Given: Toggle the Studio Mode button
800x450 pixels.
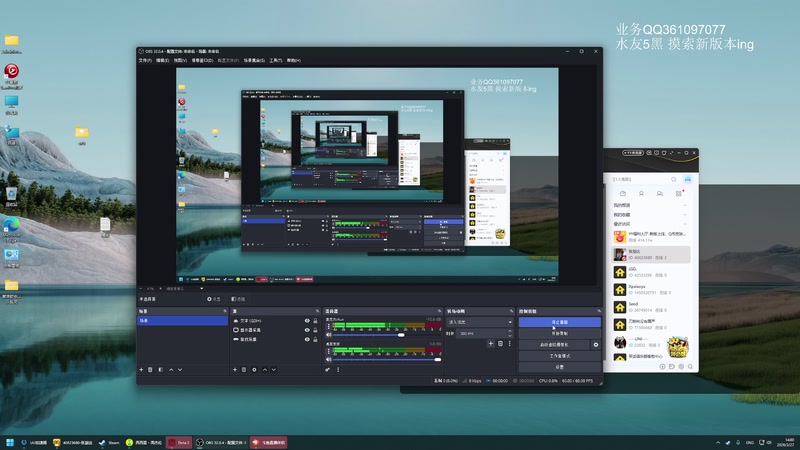Looking at the screenshot, I should click(560, 356).
